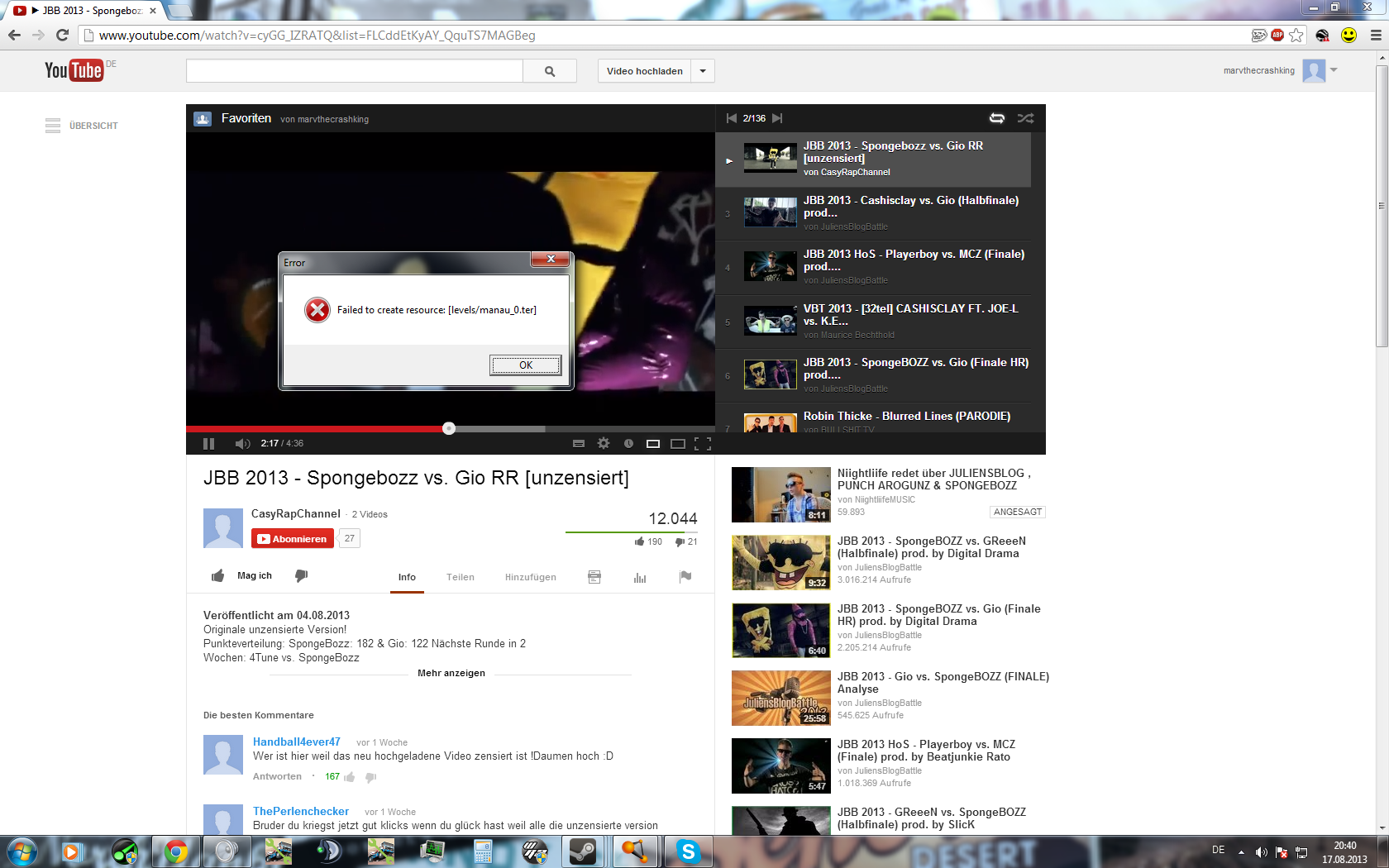This screenshot has width=1389, height=868.
Task: Expand description with Mehr anzeigen
Action: pyautogui.click(x=451, y=673)
